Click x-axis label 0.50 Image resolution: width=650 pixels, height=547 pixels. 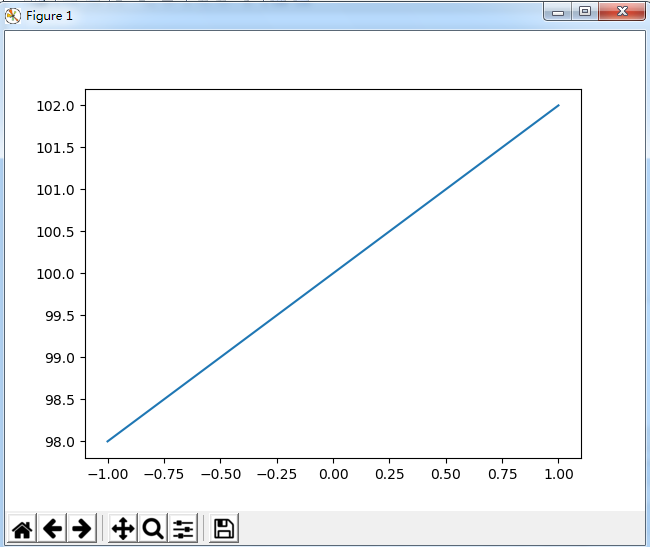click(x=446, y=474)
